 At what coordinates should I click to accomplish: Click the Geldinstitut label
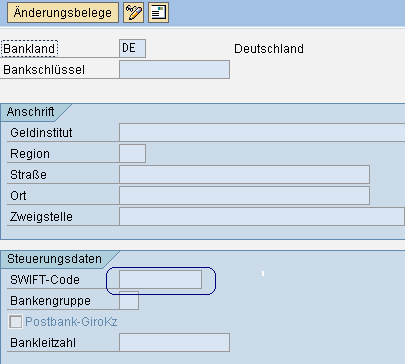point(41,133)
